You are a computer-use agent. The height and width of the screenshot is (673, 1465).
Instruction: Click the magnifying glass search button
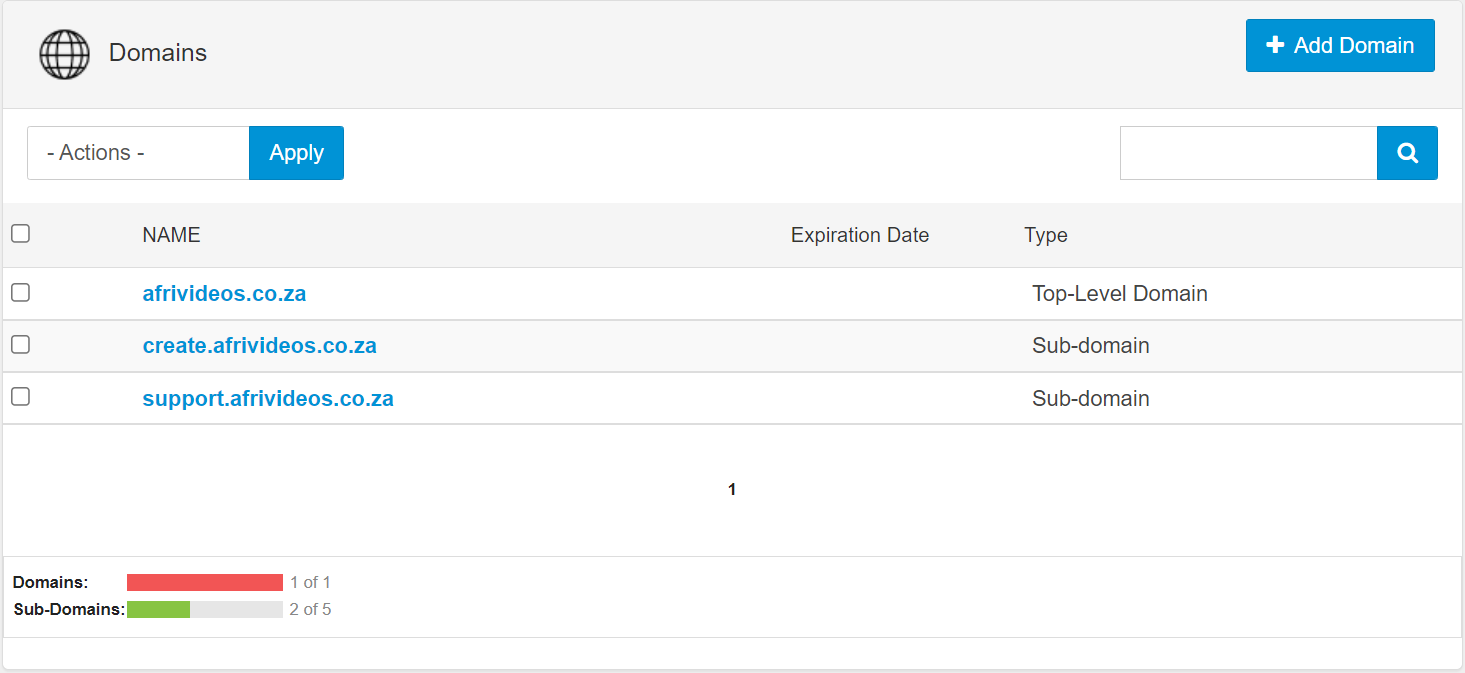click(1407, 153)
